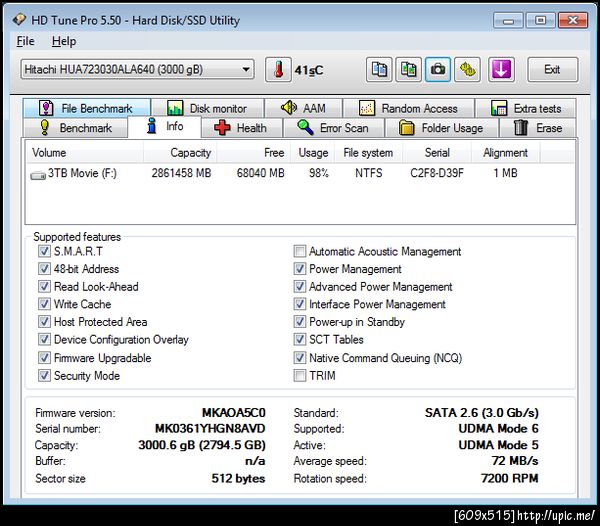This screenshot has width=600, height=526.
Task: Toggle the SCT Tables checkbox
Action: point(300,339)
